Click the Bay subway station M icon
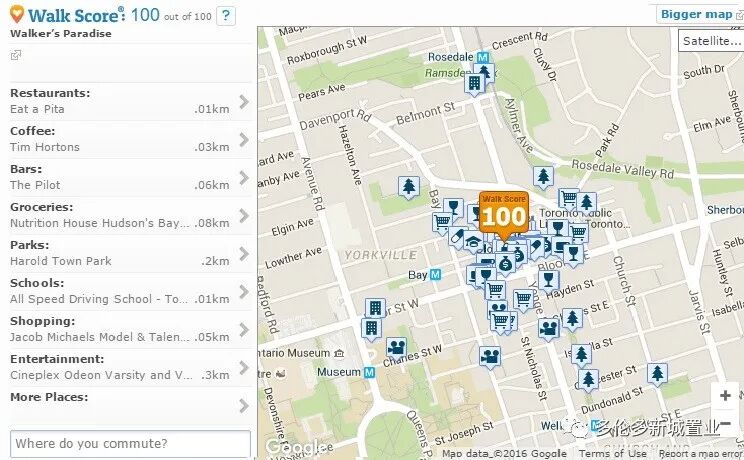This screenshot has height=460, width=744. point(435,274)
